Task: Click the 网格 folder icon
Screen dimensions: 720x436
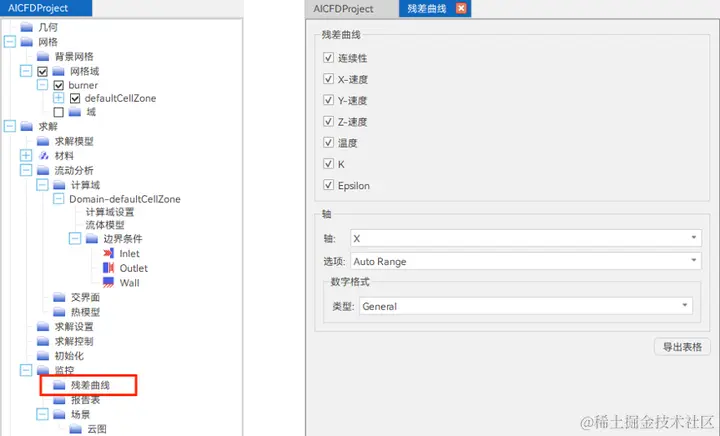Action: point(27,42)
